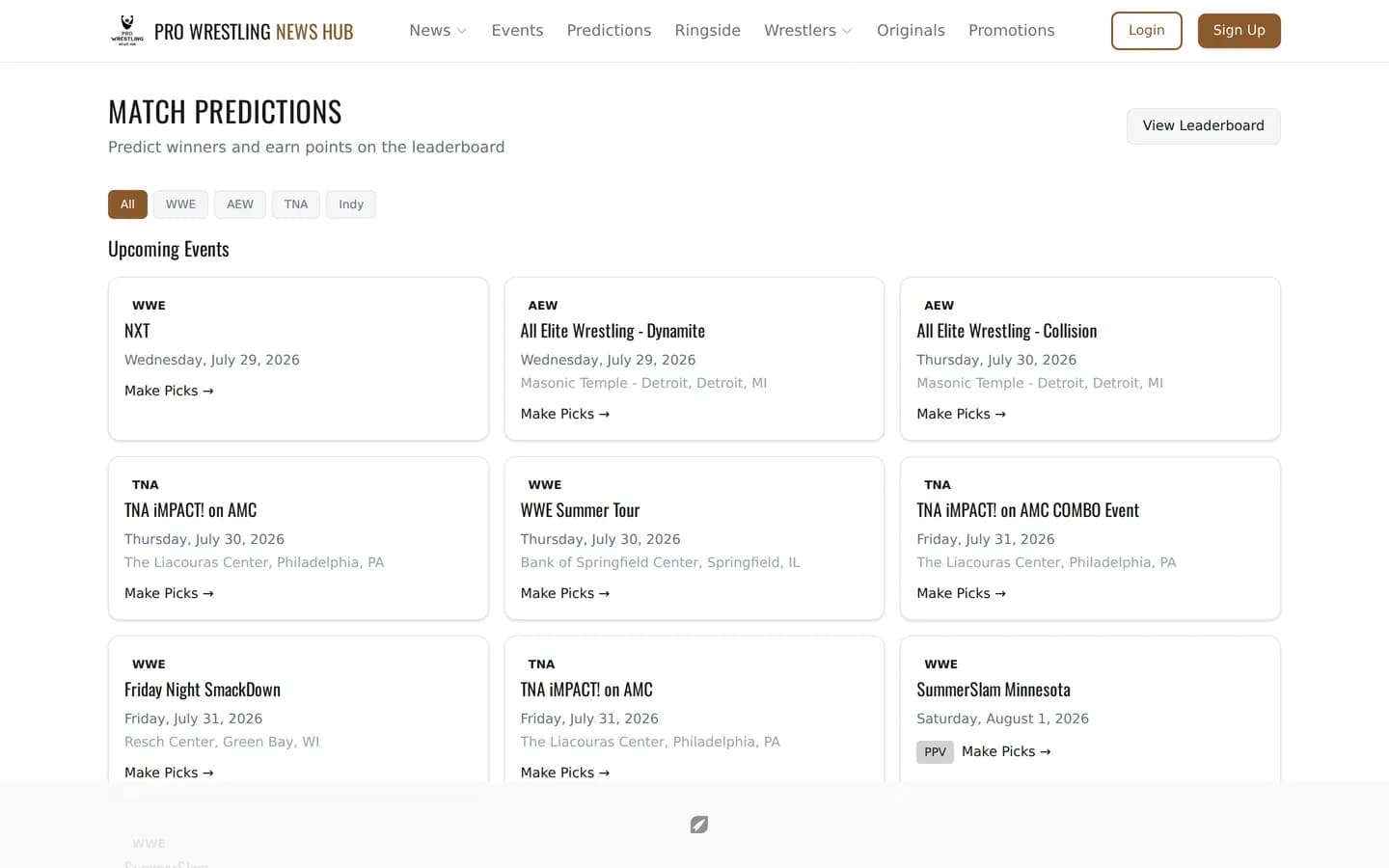Image resolution: width=1389 pixels, height=868 pixels.
Task: Click the PRO WRESTLING NEWS HUB site title
Action: tap(254, 32)
